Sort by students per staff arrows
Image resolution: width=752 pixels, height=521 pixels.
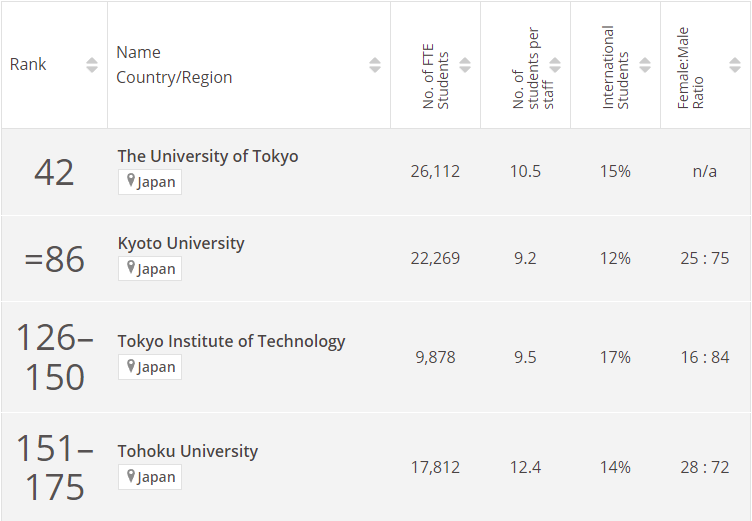click(x=555, y=65)
